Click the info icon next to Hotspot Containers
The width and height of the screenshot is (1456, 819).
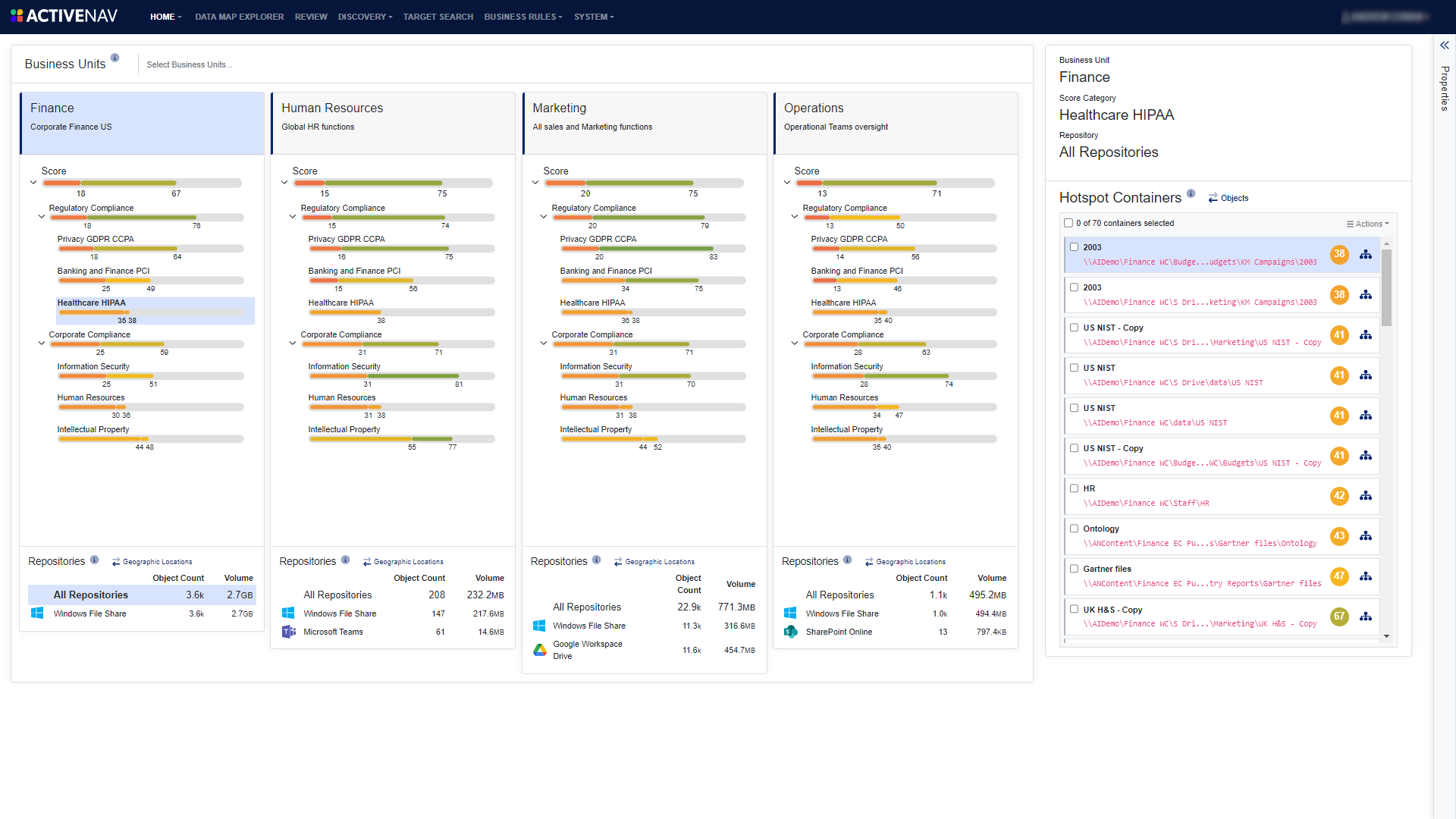tap(1191, 193)
